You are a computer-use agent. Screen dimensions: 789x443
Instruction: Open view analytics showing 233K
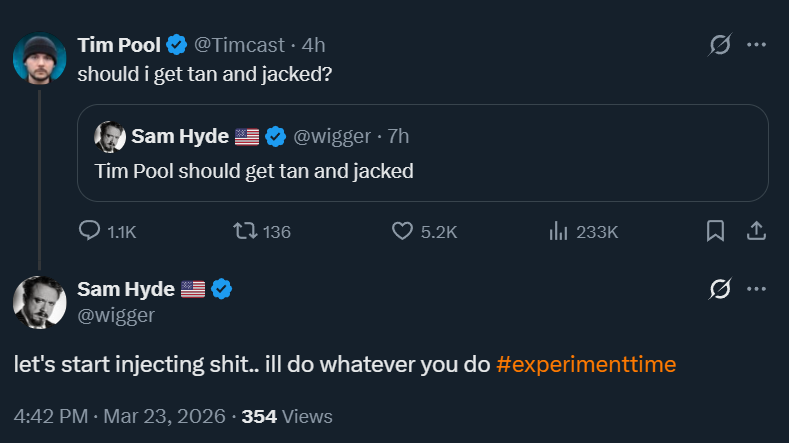tap(559, 231)
